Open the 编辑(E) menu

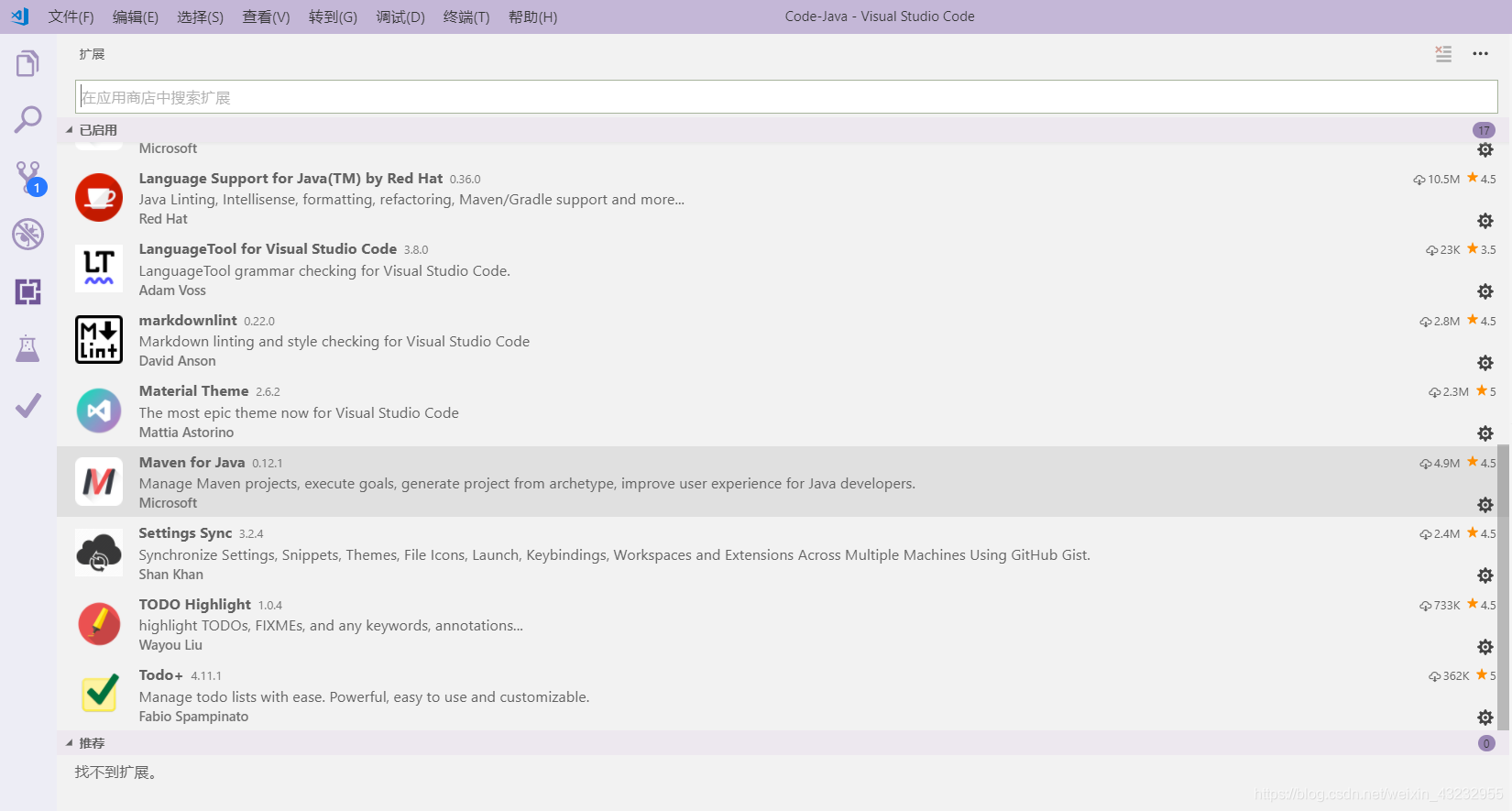(136, 16)
